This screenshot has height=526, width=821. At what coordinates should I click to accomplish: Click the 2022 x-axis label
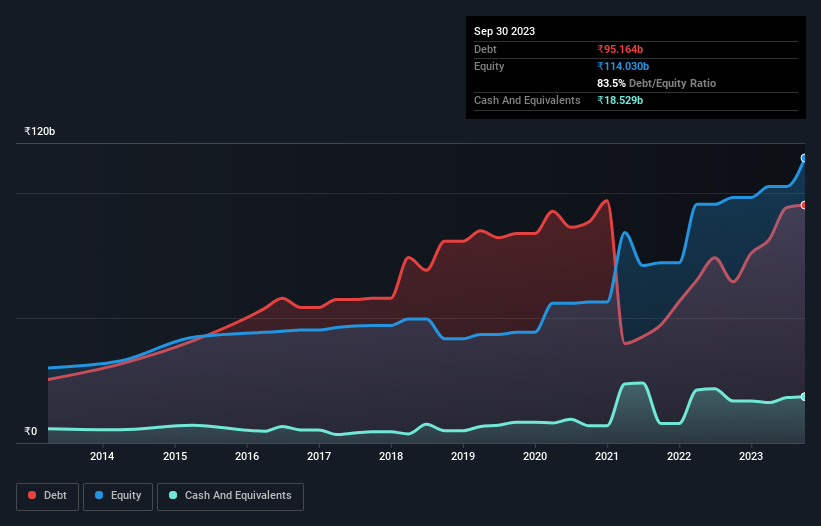coord(679,456)
